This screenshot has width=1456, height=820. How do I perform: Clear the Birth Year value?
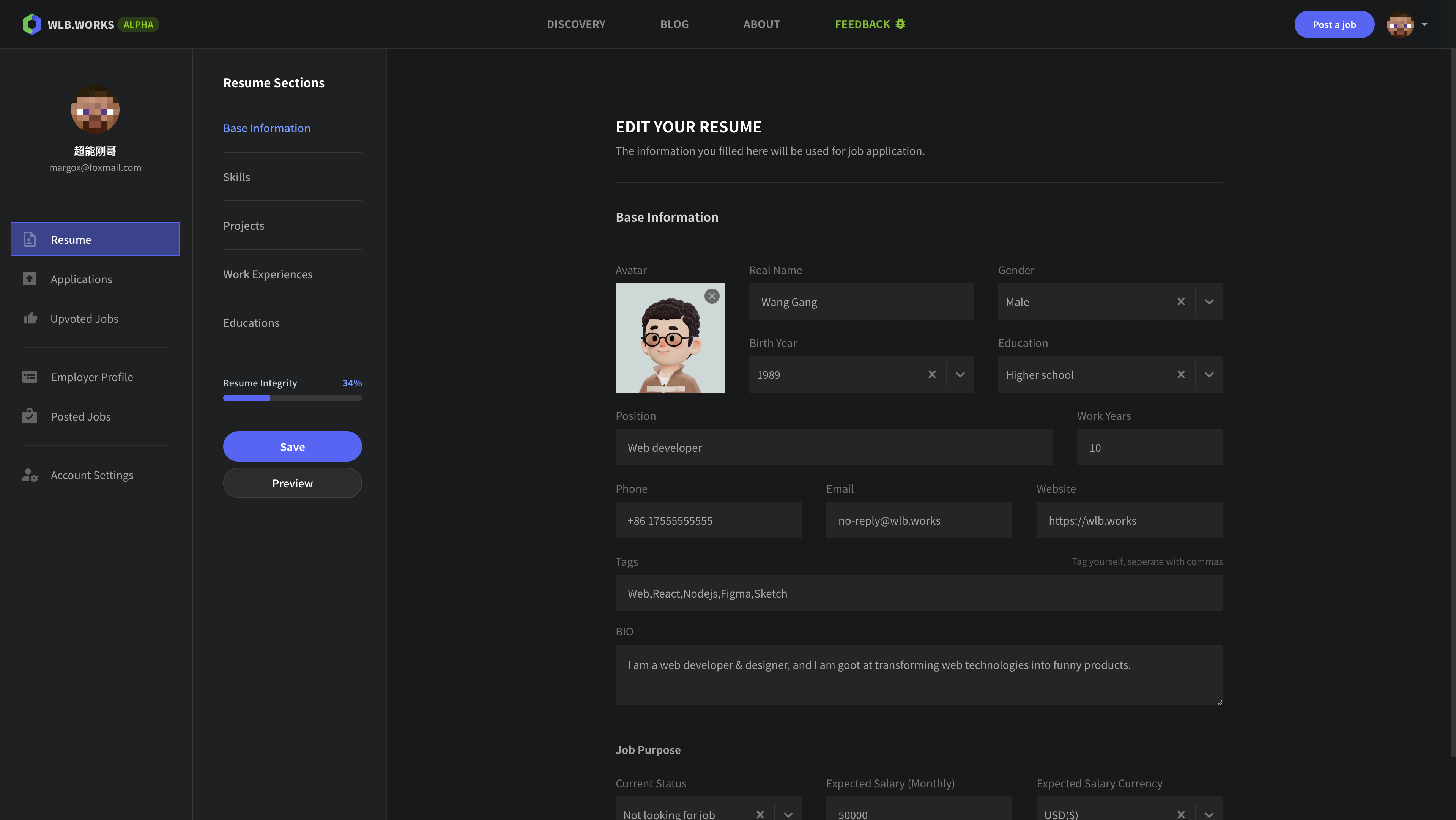click(932, 374)
